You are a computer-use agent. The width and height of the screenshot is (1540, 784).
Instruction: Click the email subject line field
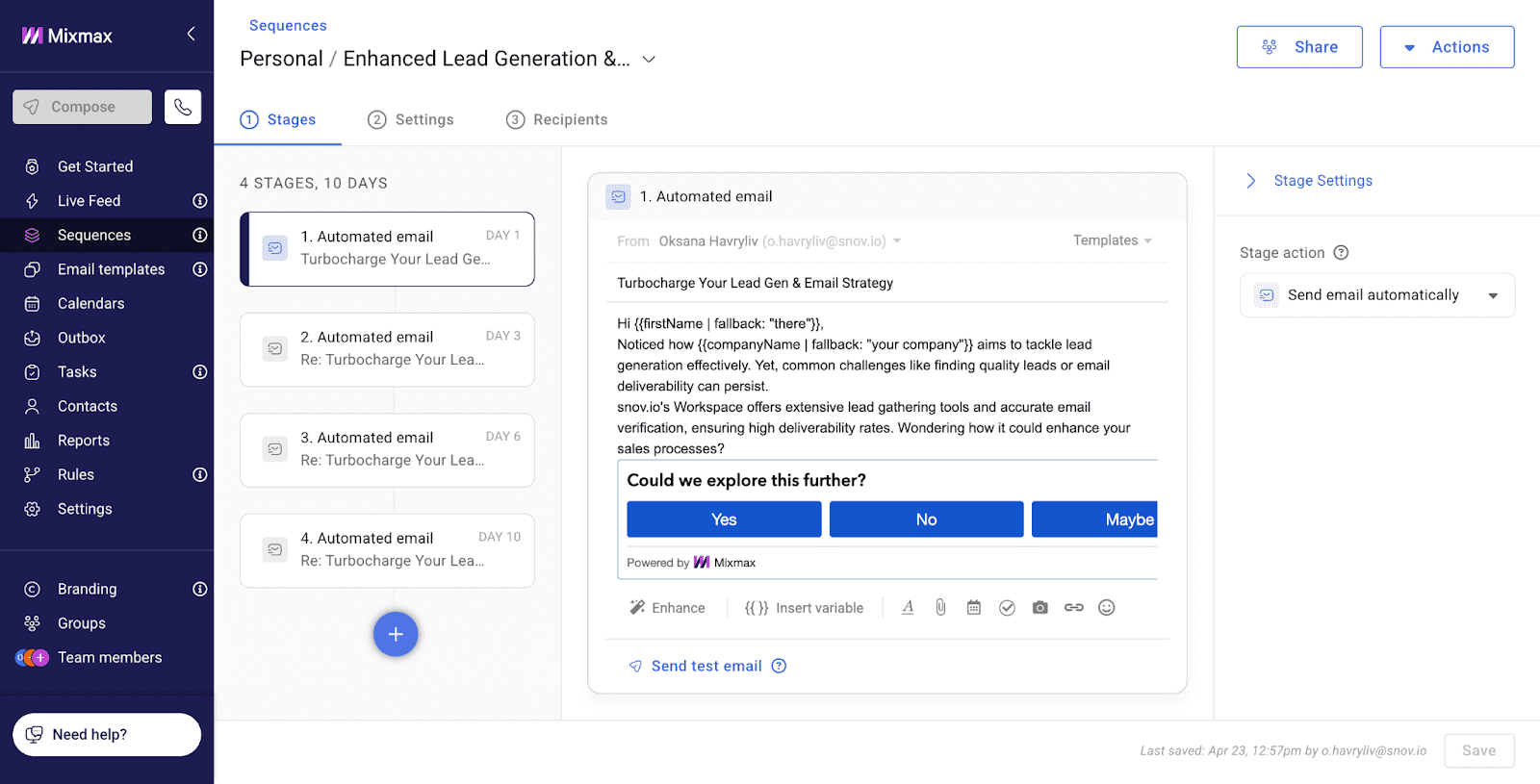885,283
